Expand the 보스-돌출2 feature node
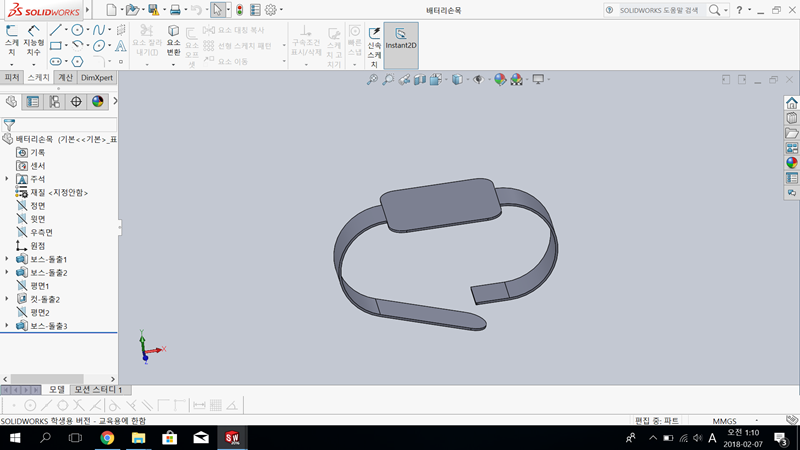Image resolution: width=800 pixels, height=450 pixels. pyautogui.click(x=7, y=272)
